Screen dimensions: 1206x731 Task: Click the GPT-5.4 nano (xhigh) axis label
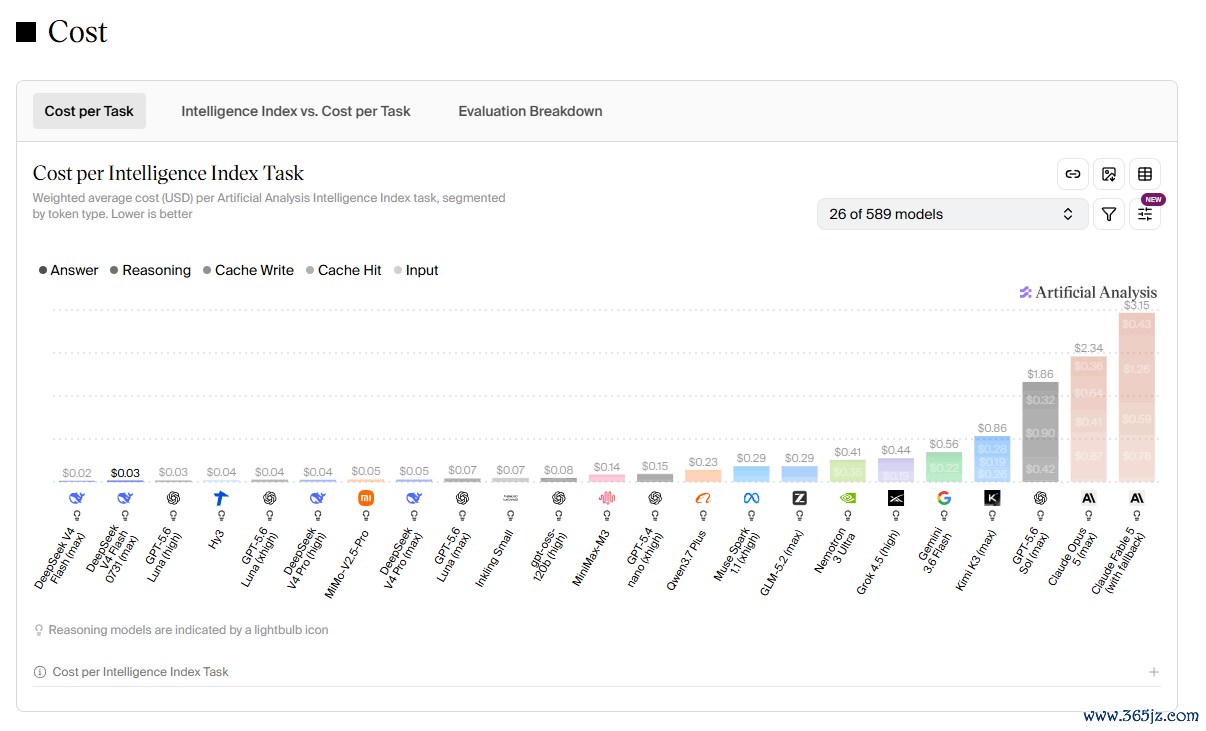(646, 556)
